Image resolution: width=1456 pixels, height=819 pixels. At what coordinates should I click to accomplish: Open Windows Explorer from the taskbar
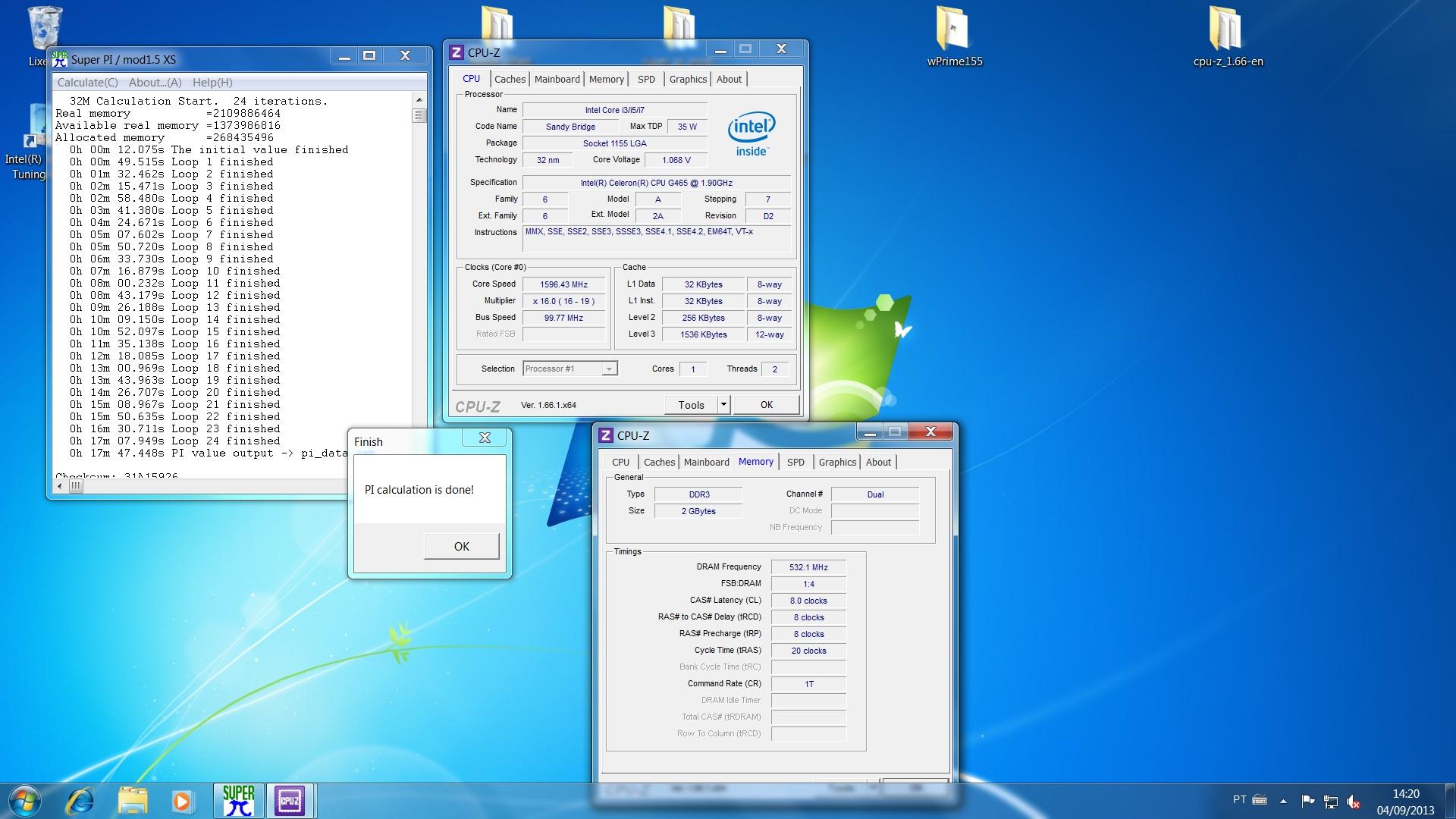[x=133, y=801]
